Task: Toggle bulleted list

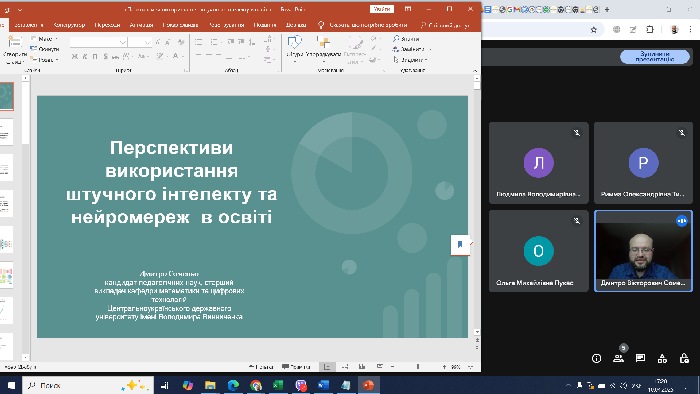Action: click(x=200, y=42)
